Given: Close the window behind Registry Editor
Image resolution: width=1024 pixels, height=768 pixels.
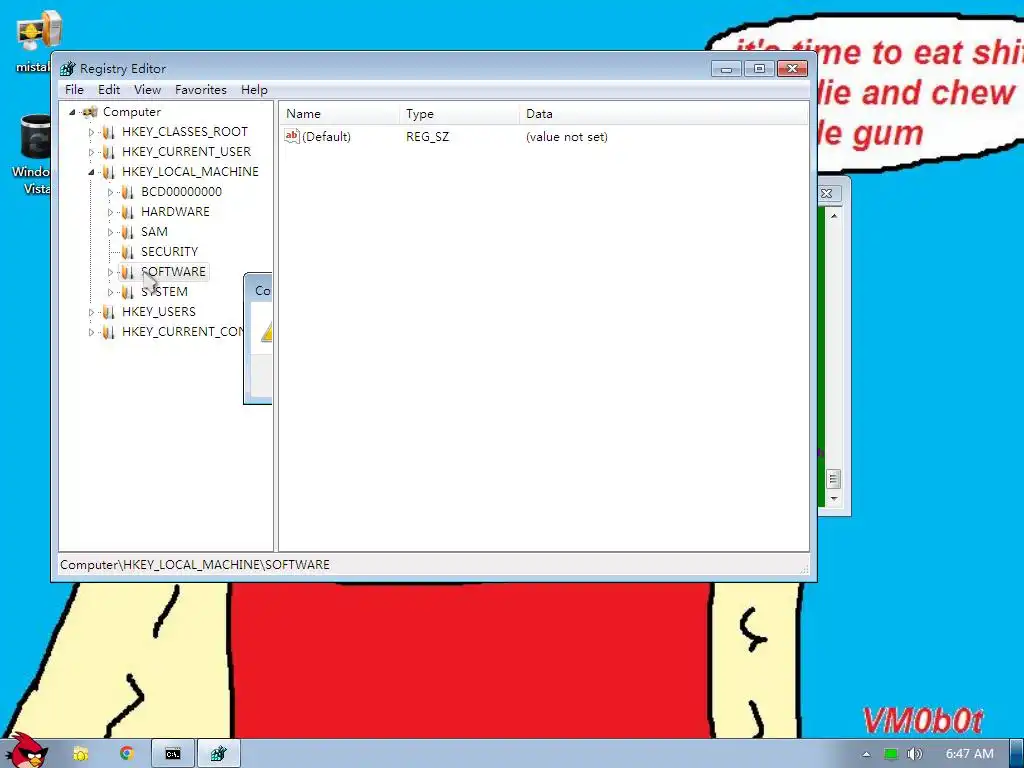Looking at the screenshot, I should click(827, 193).
